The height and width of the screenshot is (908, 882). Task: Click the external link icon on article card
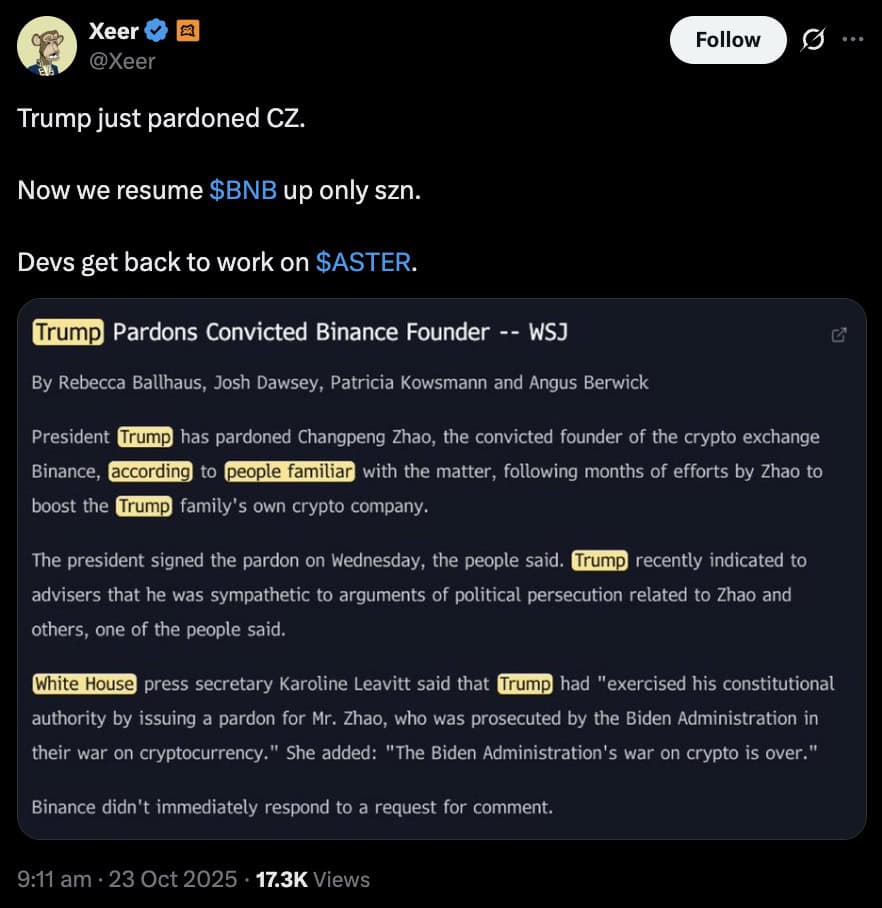(x=839, y=335)
